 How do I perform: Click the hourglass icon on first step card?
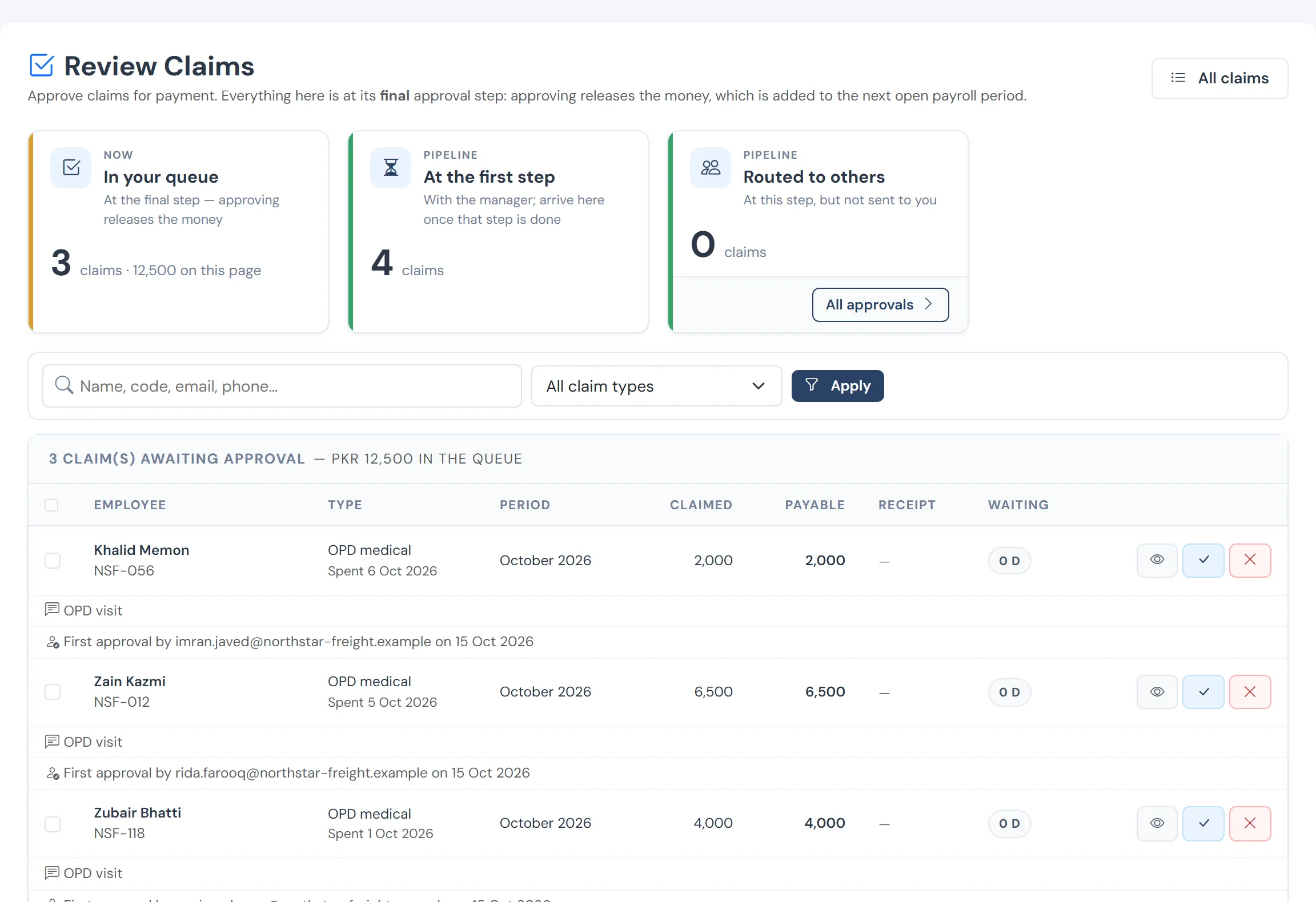pyautogui.click(x=391, y=168)
